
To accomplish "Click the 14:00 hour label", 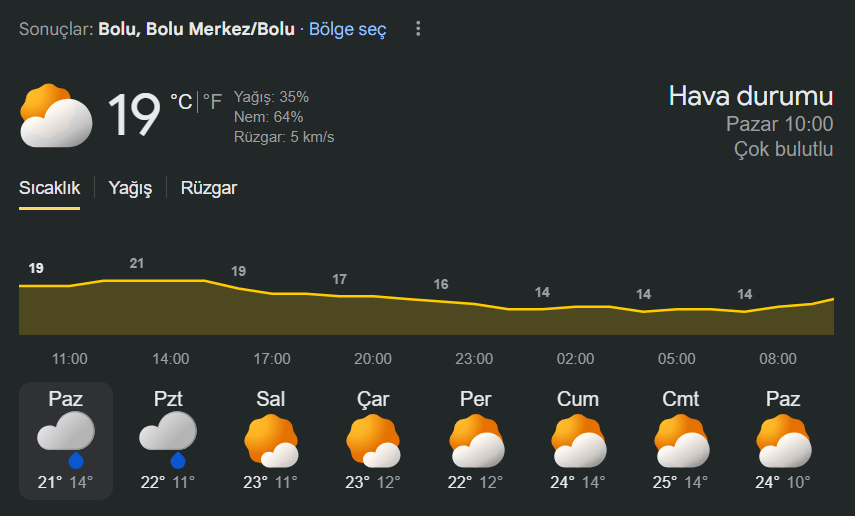I will coord(171,358).
